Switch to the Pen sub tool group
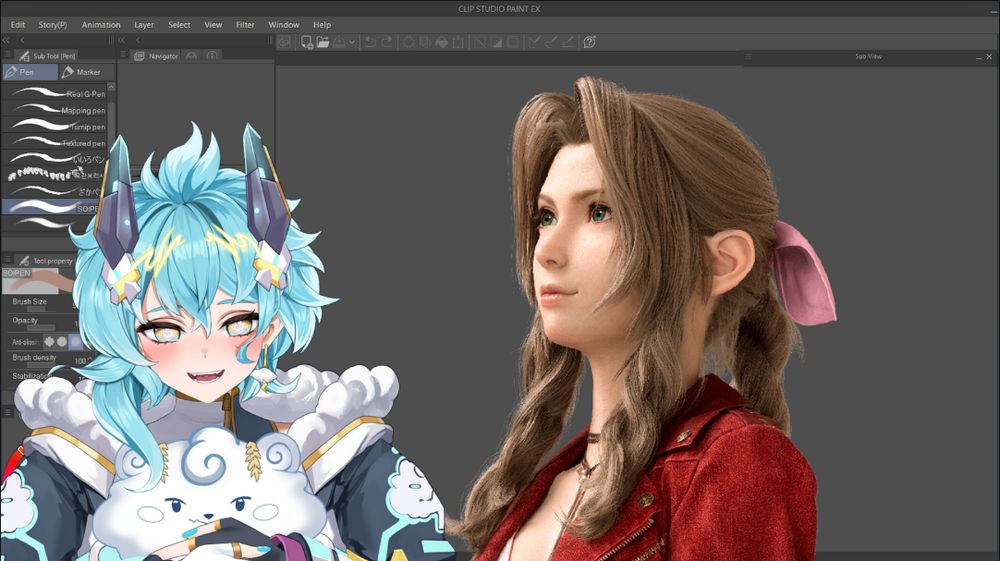This screenshot has height=561, width=1000. click(x=29, y=72)
